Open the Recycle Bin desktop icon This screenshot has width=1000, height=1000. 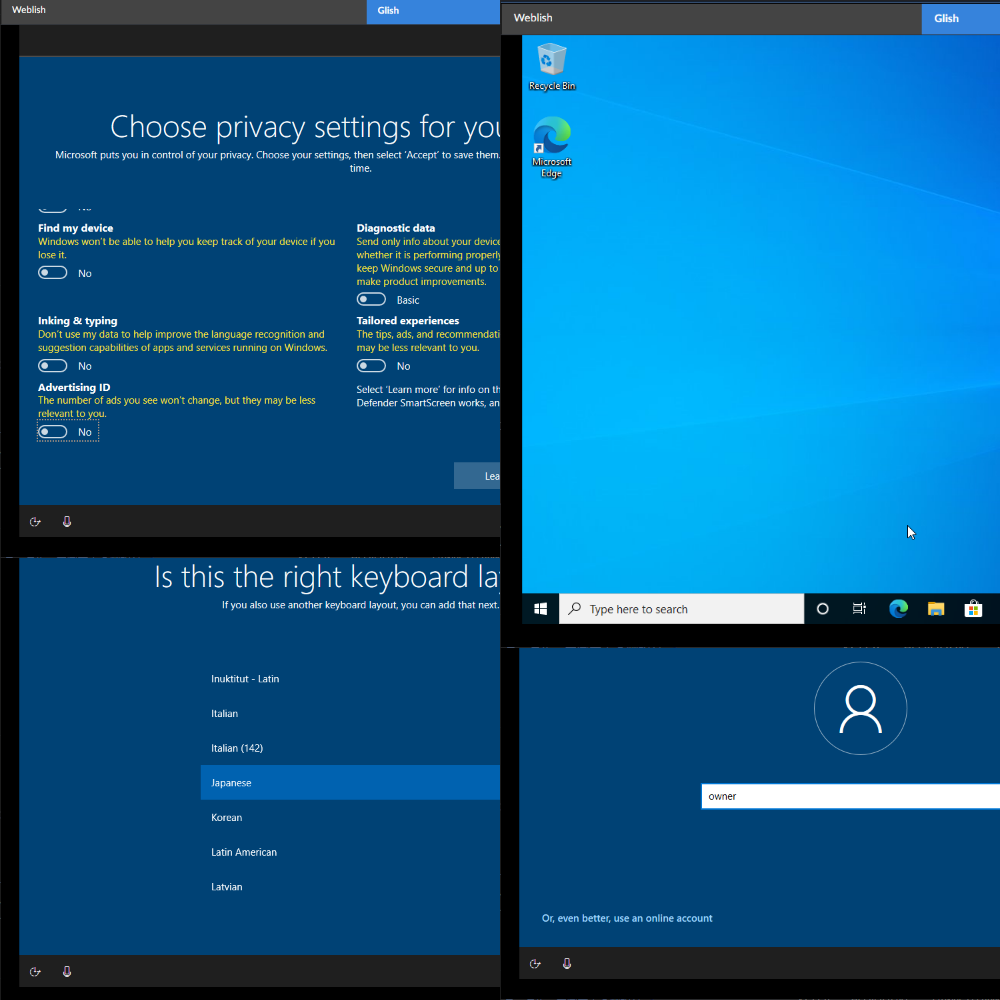pyautogui.click(x=552, y=67)
